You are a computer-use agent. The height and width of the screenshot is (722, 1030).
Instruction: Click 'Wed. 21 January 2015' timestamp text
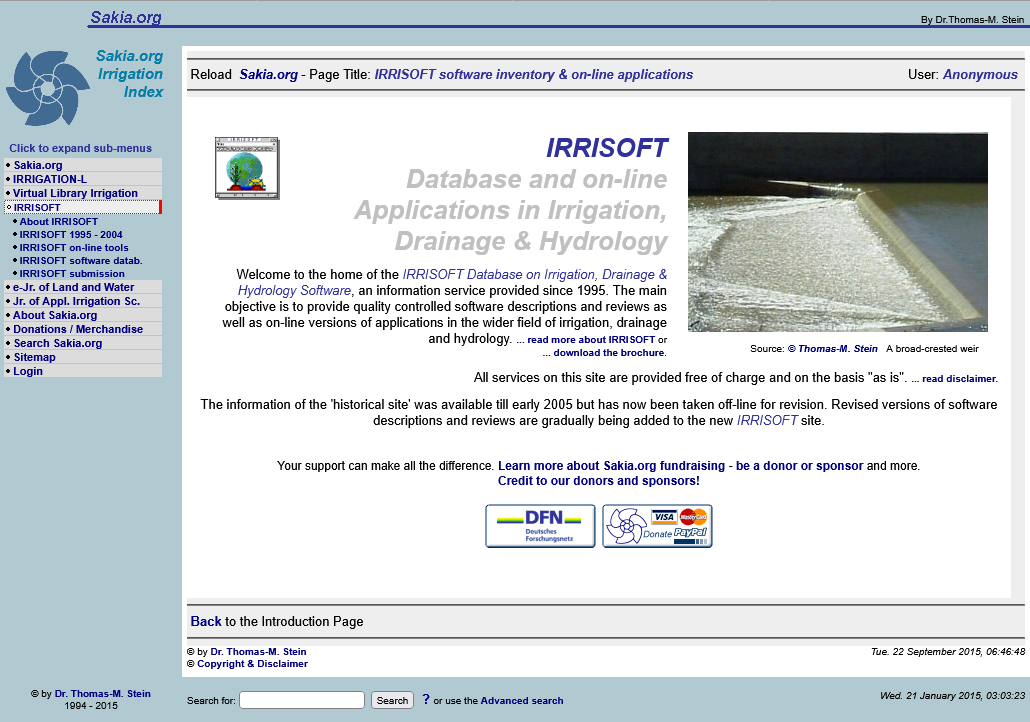[952, 696]
